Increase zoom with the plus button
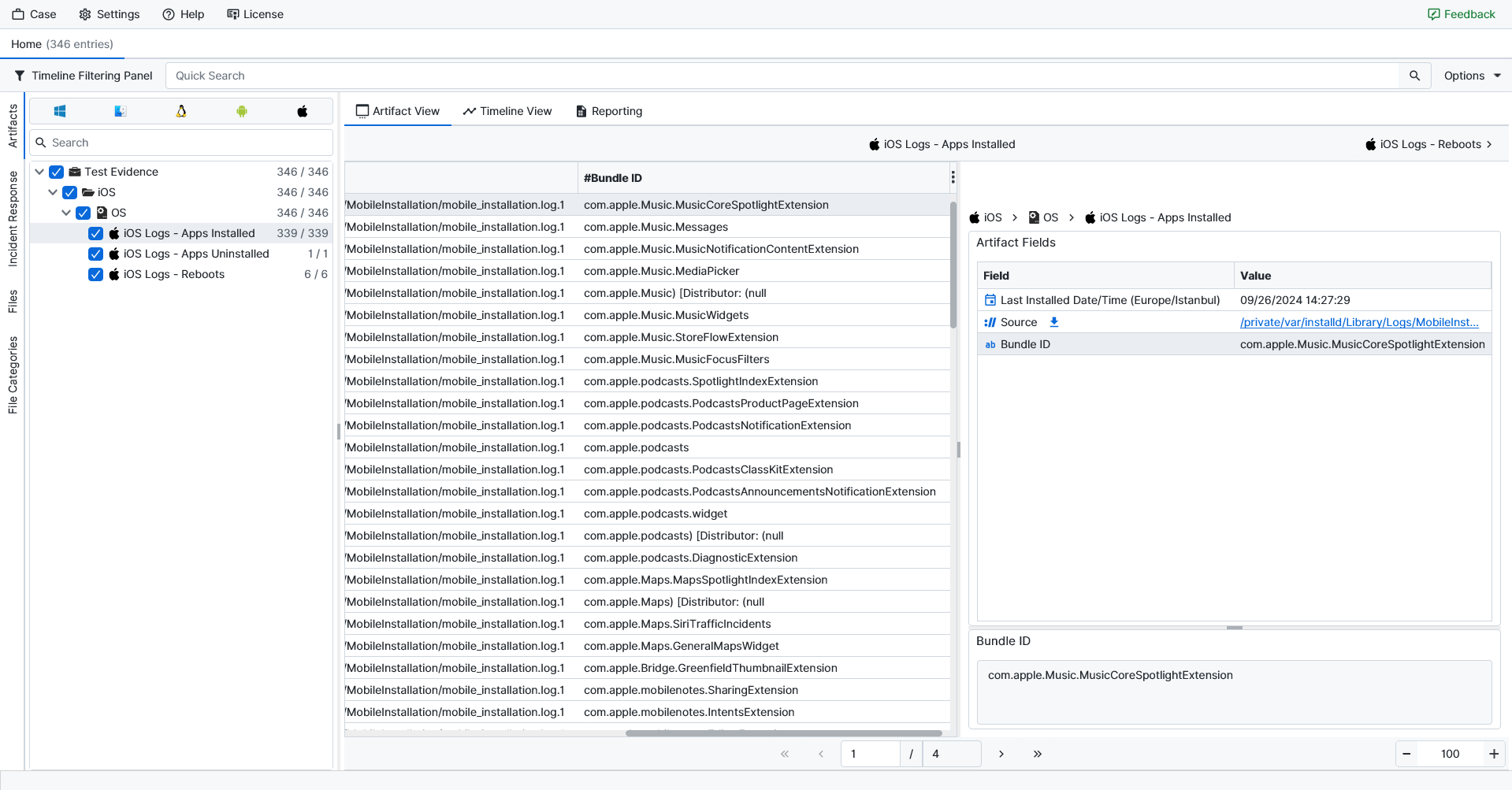 [x=1493, y=754]
